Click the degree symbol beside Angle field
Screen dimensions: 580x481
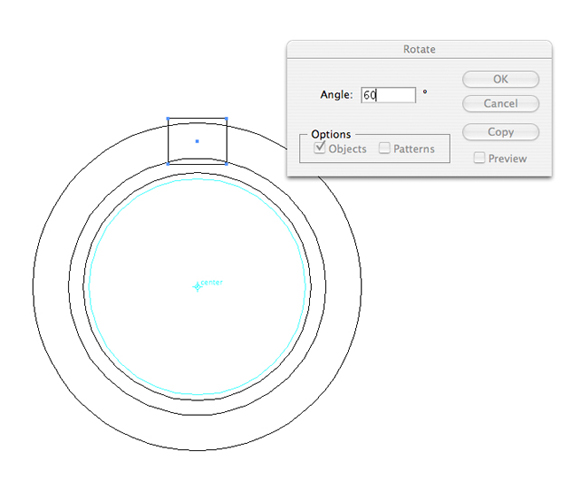[425, 91]
